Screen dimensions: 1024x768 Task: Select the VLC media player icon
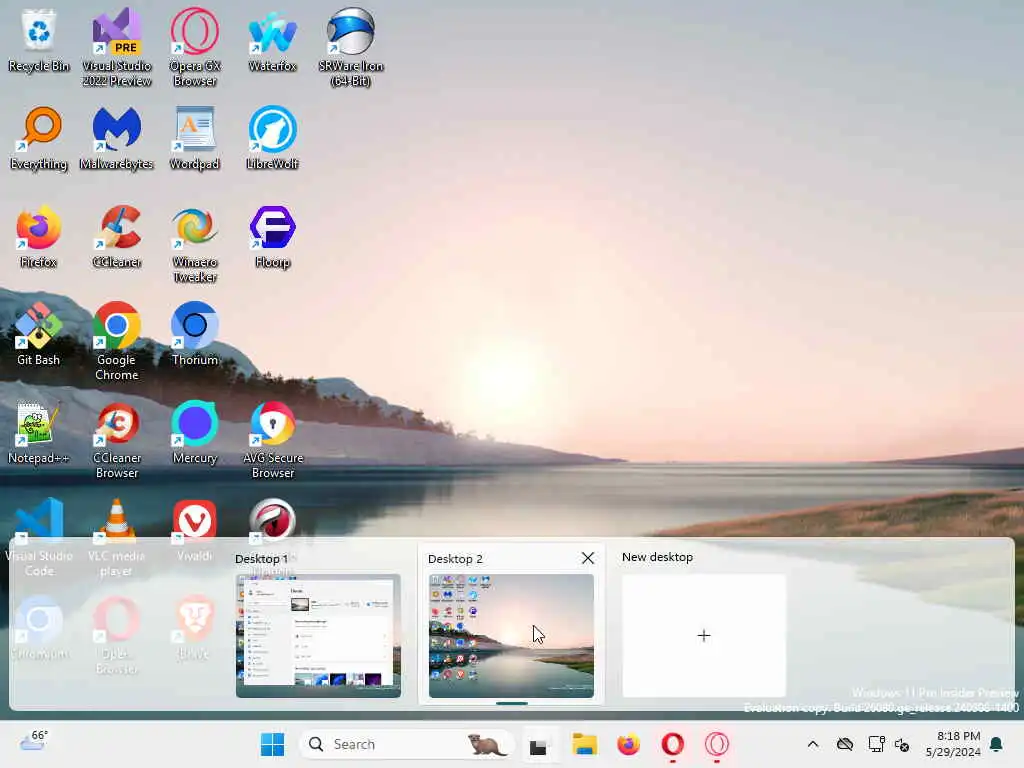click(116, 538)
